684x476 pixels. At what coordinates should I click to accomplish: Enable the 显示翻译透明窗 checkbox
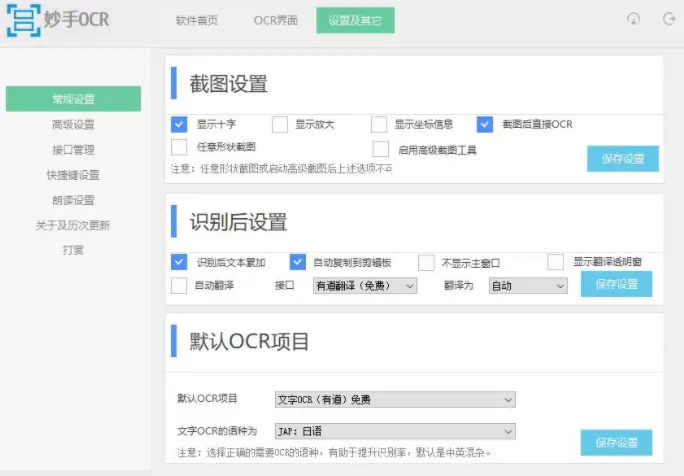555,262
